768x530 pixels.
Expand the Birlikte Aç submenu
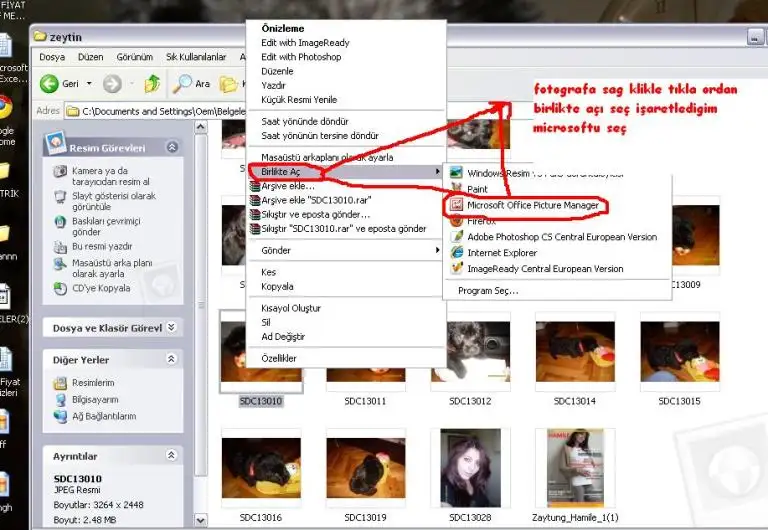coord(346,172)
